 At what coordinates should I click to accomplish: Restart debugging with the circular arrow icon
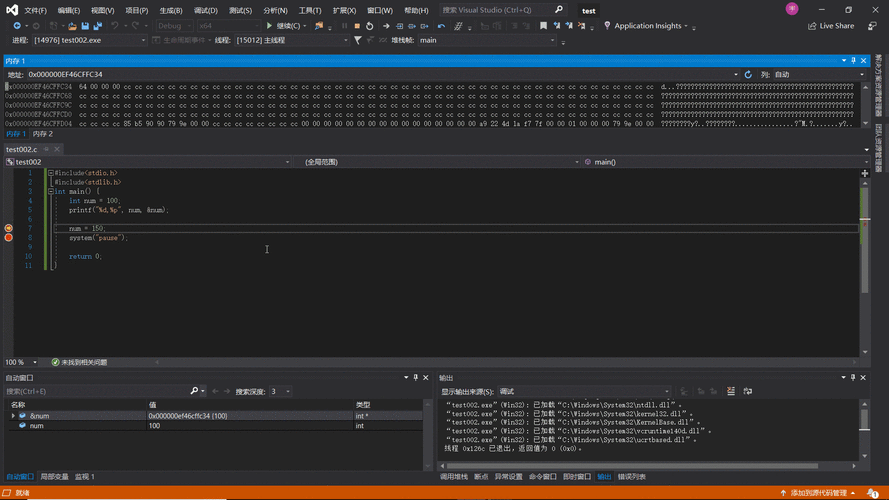tap(370, 26)
